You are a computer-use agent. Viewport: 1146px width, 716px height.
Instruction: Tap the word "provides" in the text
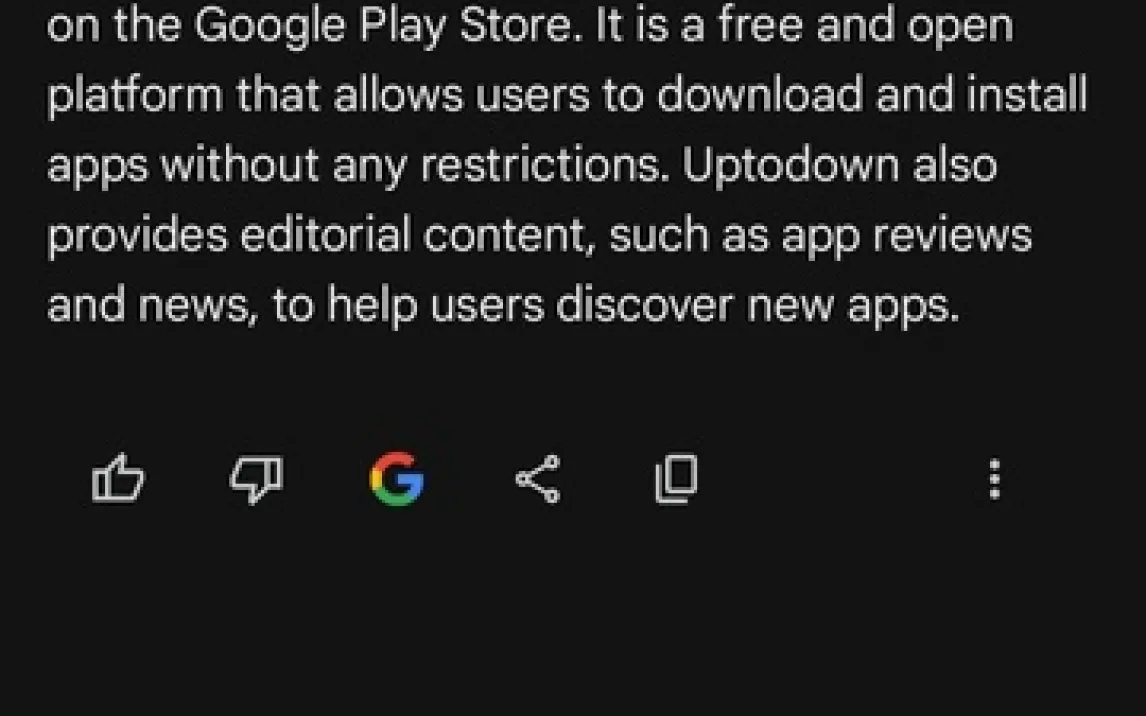click(x=137, y=237)
